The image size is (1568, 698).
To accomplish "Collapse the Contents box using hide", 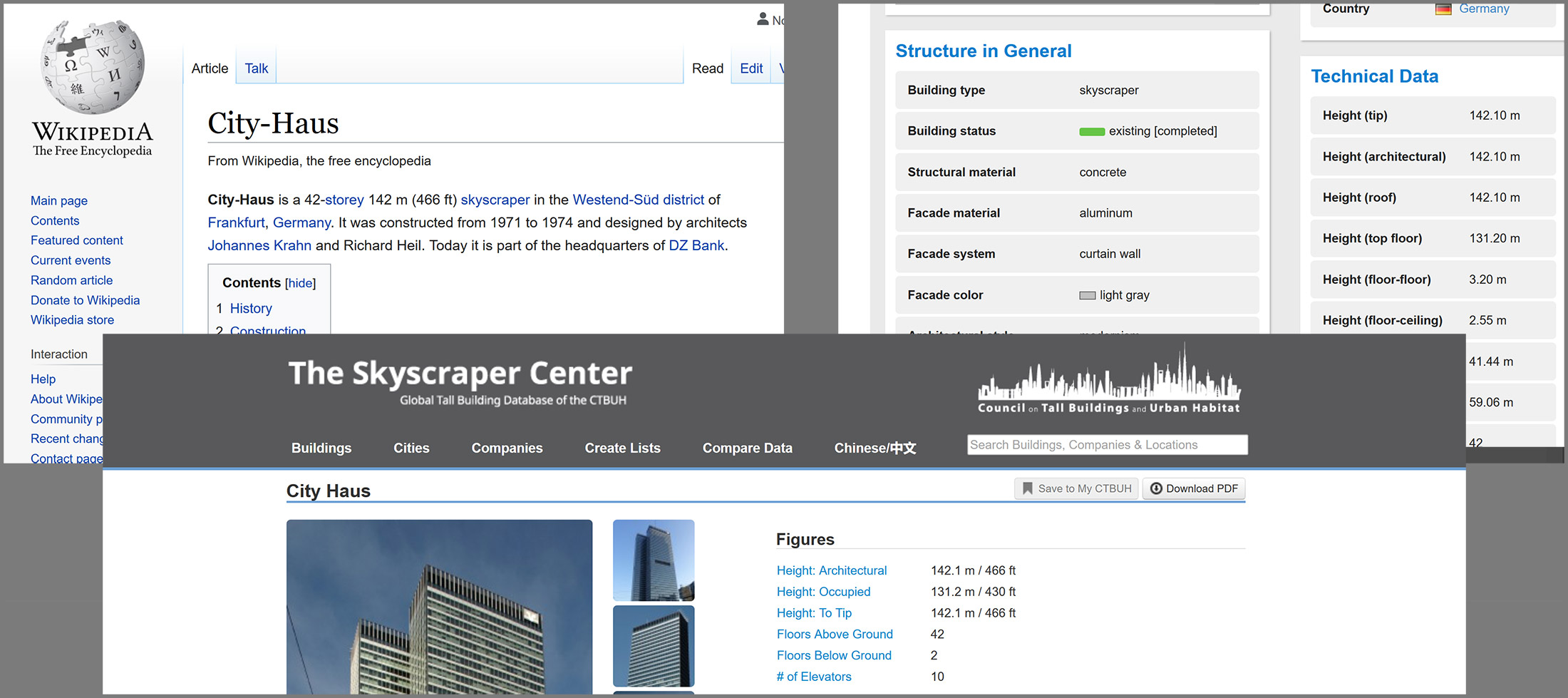I will click(300, 283).
